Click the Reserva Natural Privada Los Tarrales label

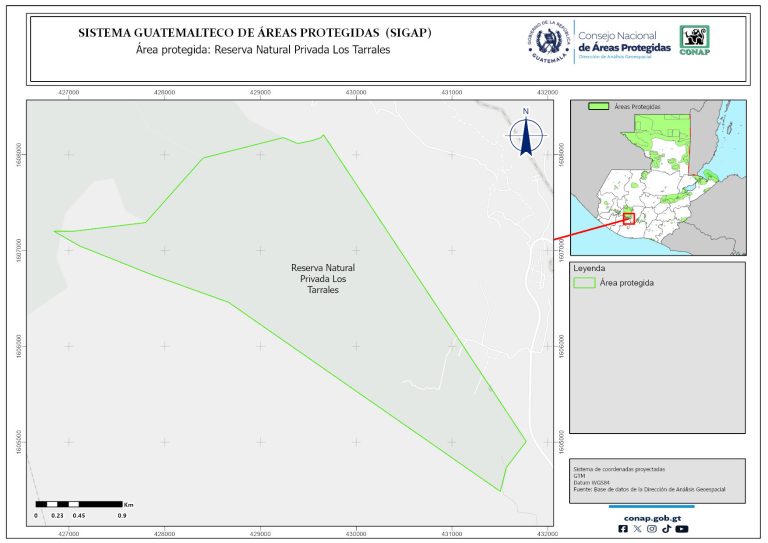[322, 279]
